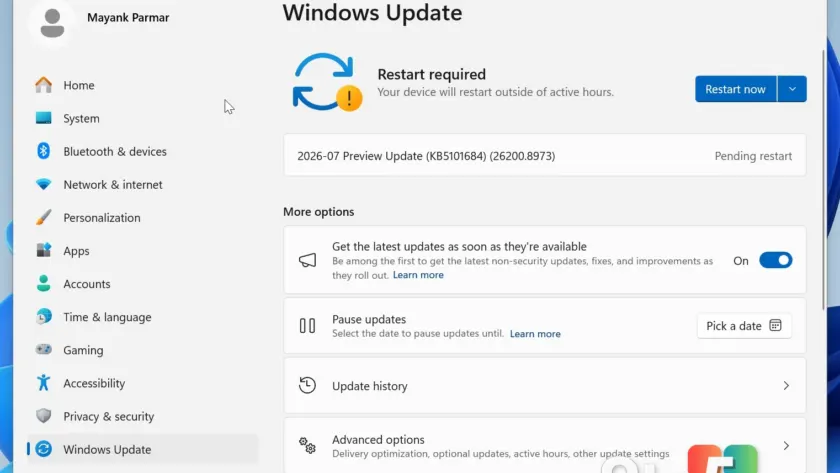Click the Network wifi icon
The width and height of the screenshot is (840, 473).
pyautogui.click(x=43, y=184)
